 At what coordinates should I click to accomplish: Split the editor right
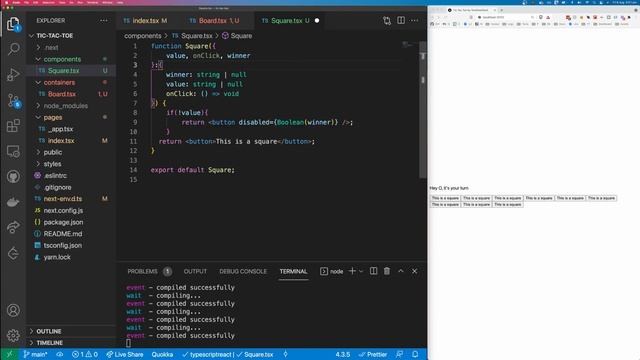click(x=401, y=20)
